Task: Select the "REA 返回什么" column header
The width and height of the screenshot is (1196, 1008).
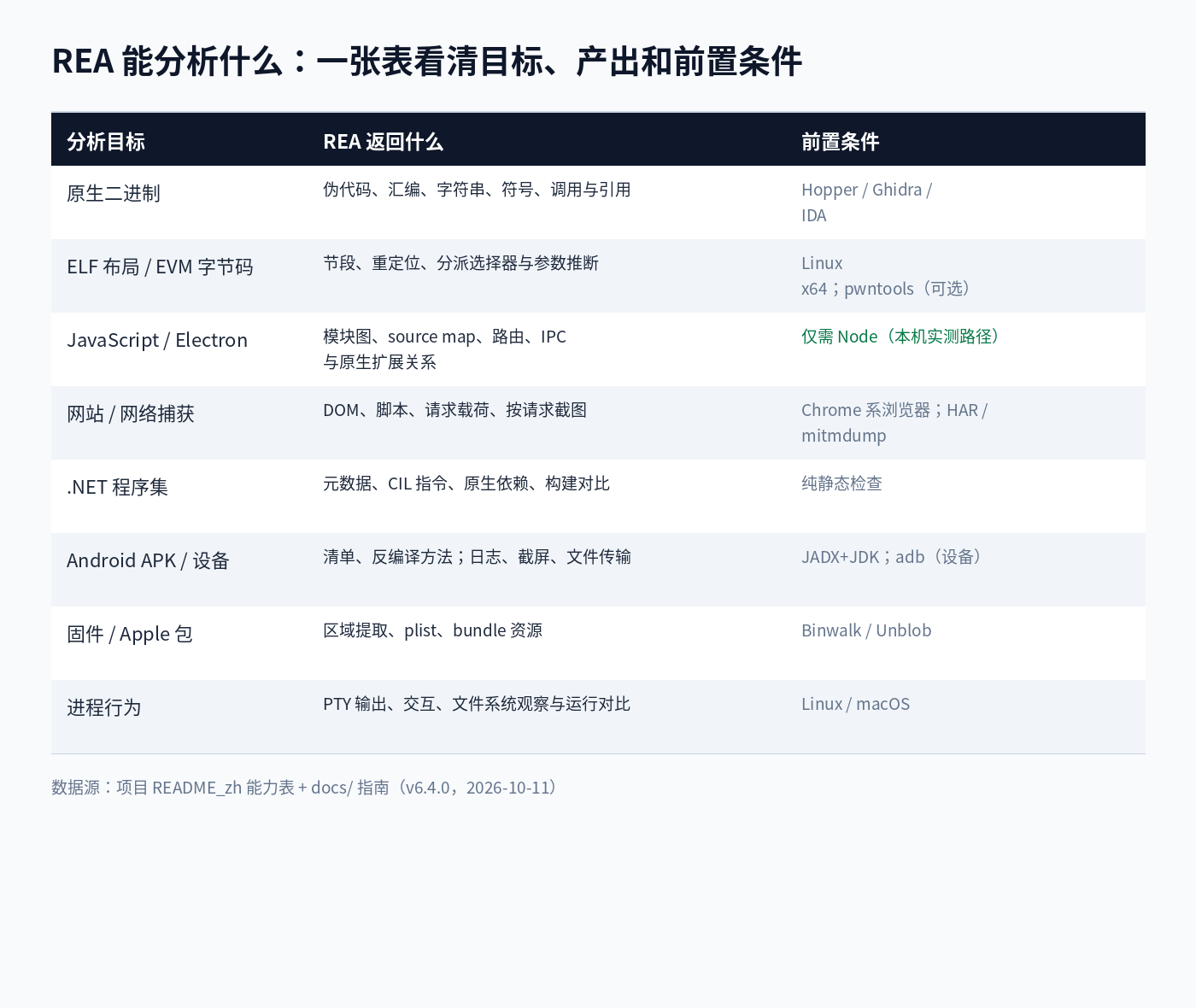Action: (x=383, y=142)
